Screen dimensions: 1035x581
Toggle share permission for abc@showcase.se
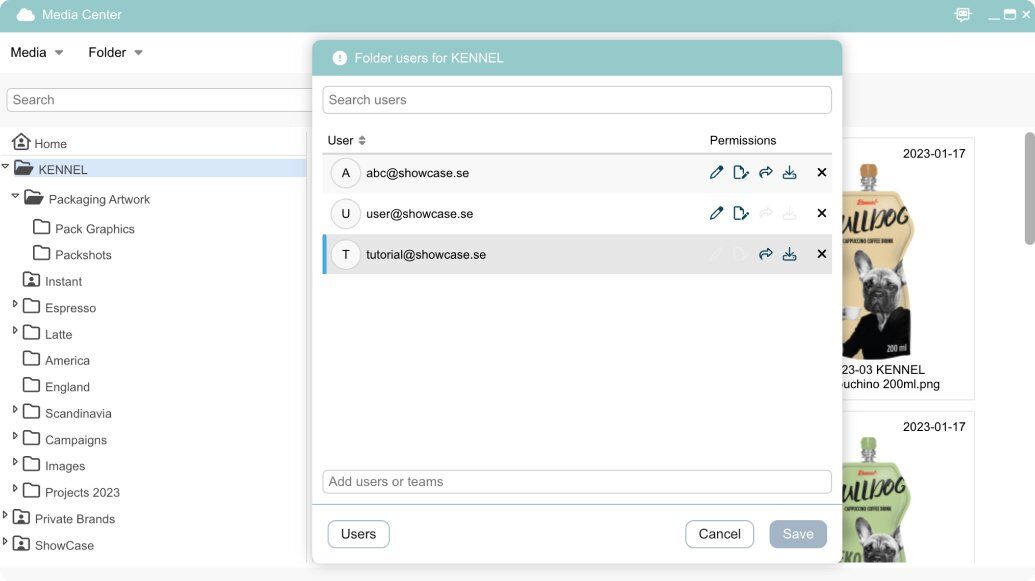tap(766, 173)
